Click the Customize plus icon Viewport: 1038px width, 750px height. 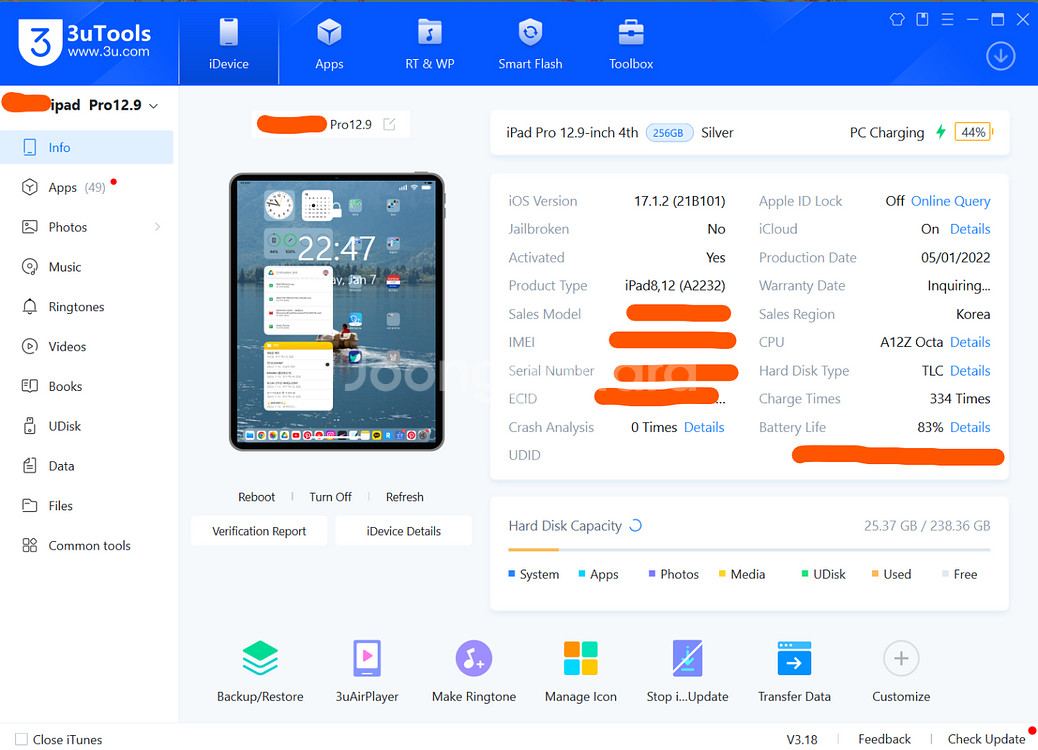(x=901, y=658)
